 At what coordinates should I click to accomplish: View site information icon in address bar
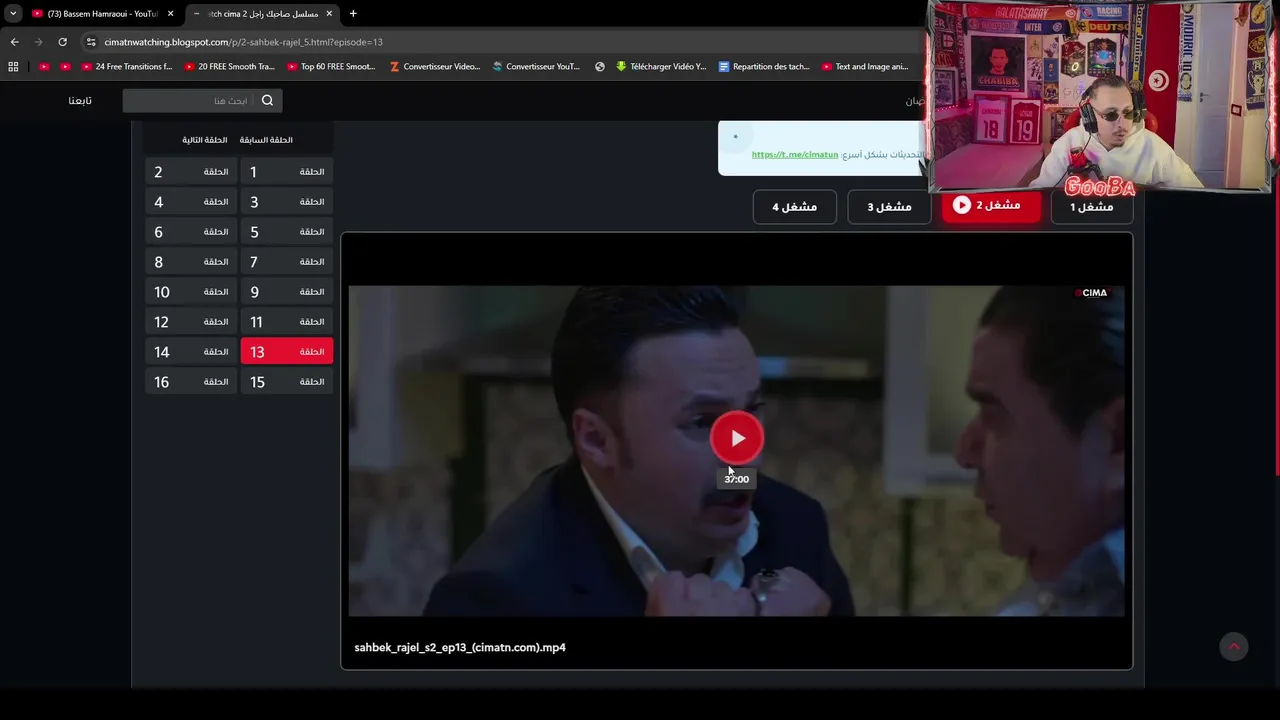tap(91, 42)
